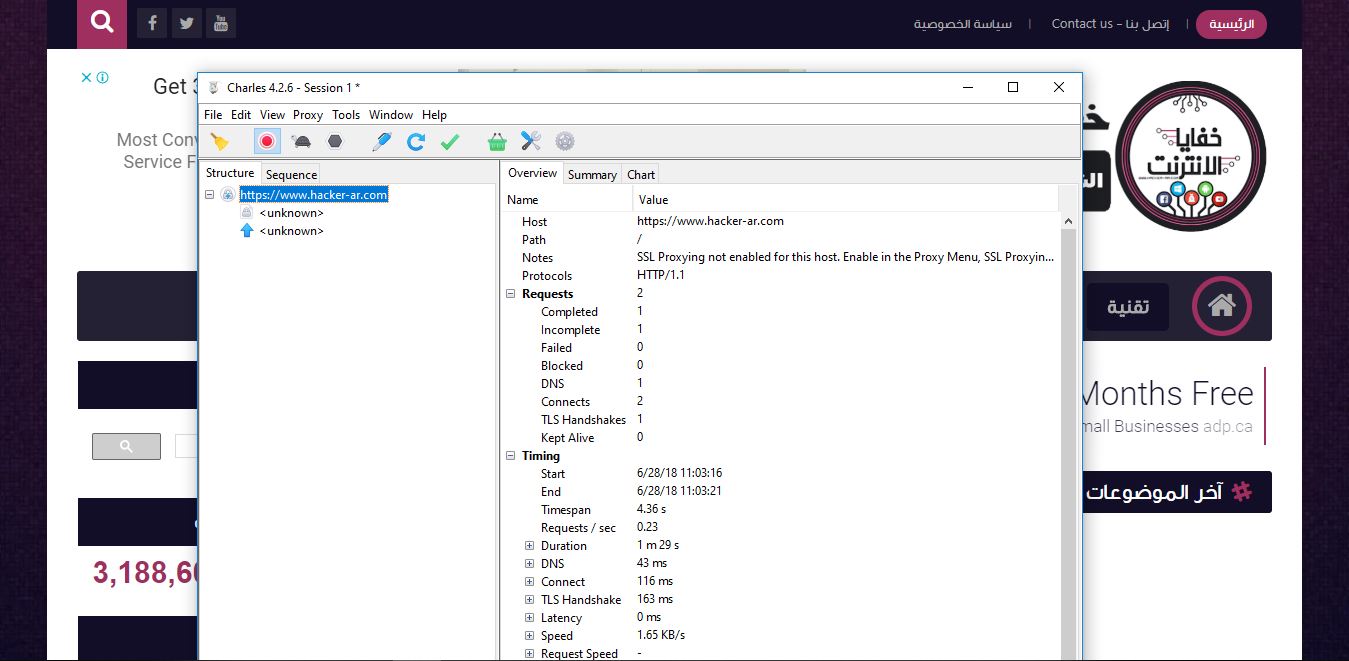
Task: Open the Tools menu
Action: pos(346,115)
